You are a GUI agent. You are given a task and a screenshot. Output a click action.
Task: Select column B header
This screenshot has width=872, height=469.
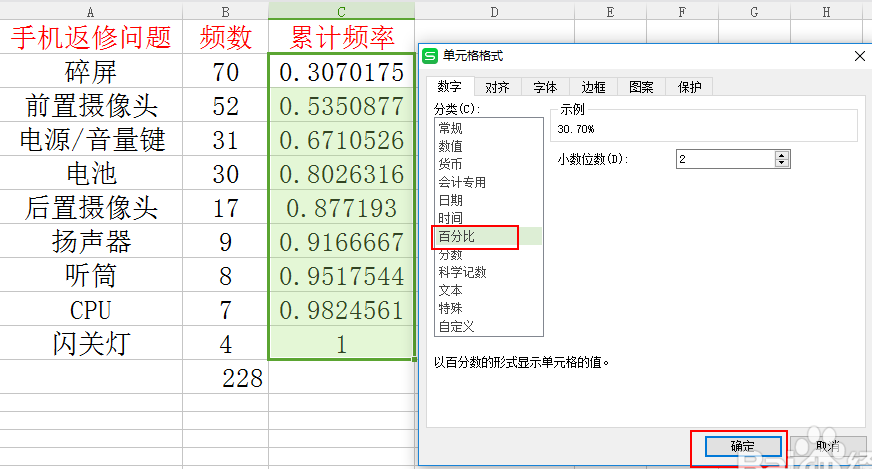(225, 12)
